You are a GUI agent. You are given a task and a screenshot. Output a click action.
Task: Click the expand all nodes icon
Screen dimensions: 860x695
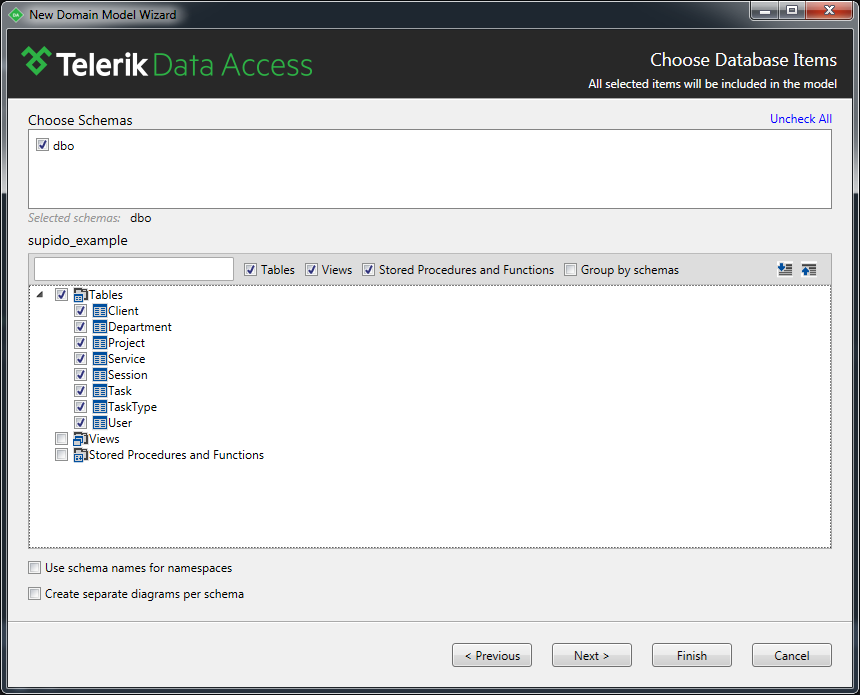[x=785, y=269]
